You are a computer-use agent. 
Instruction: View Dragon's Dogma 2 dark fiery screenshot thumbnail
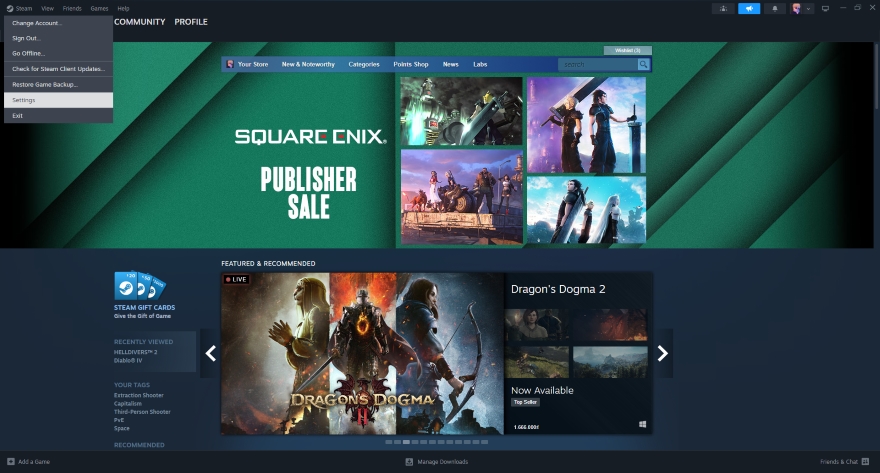(610, 325)
